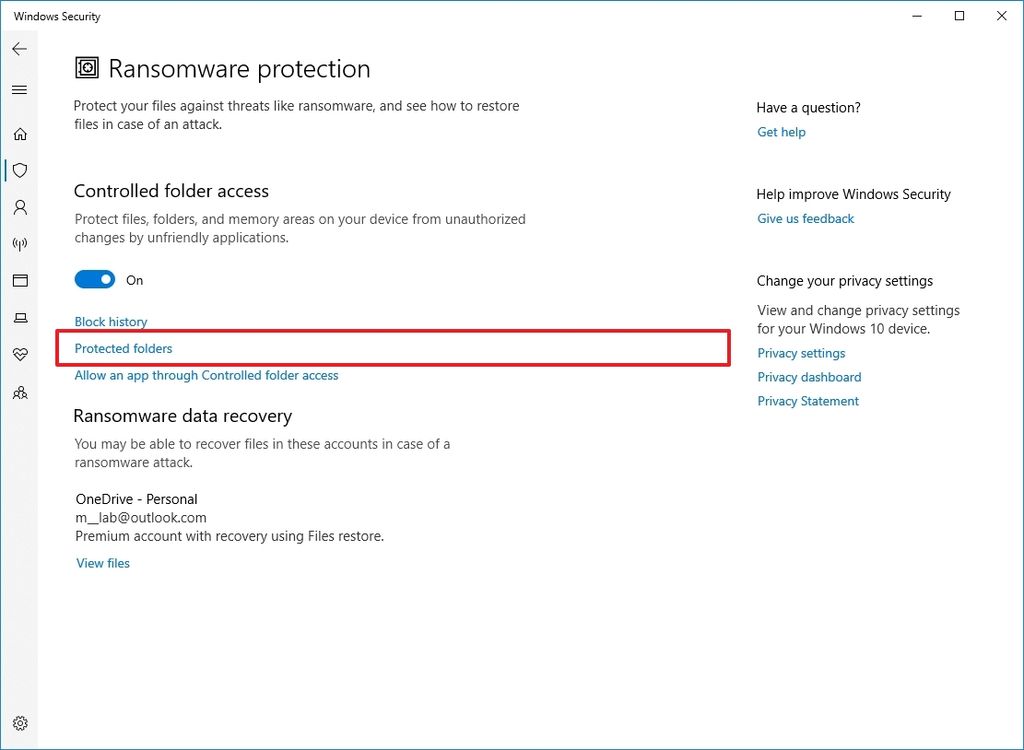Open Allow an app through Controlled folder access
This screenshot has width=1024, height=750.
205,375
